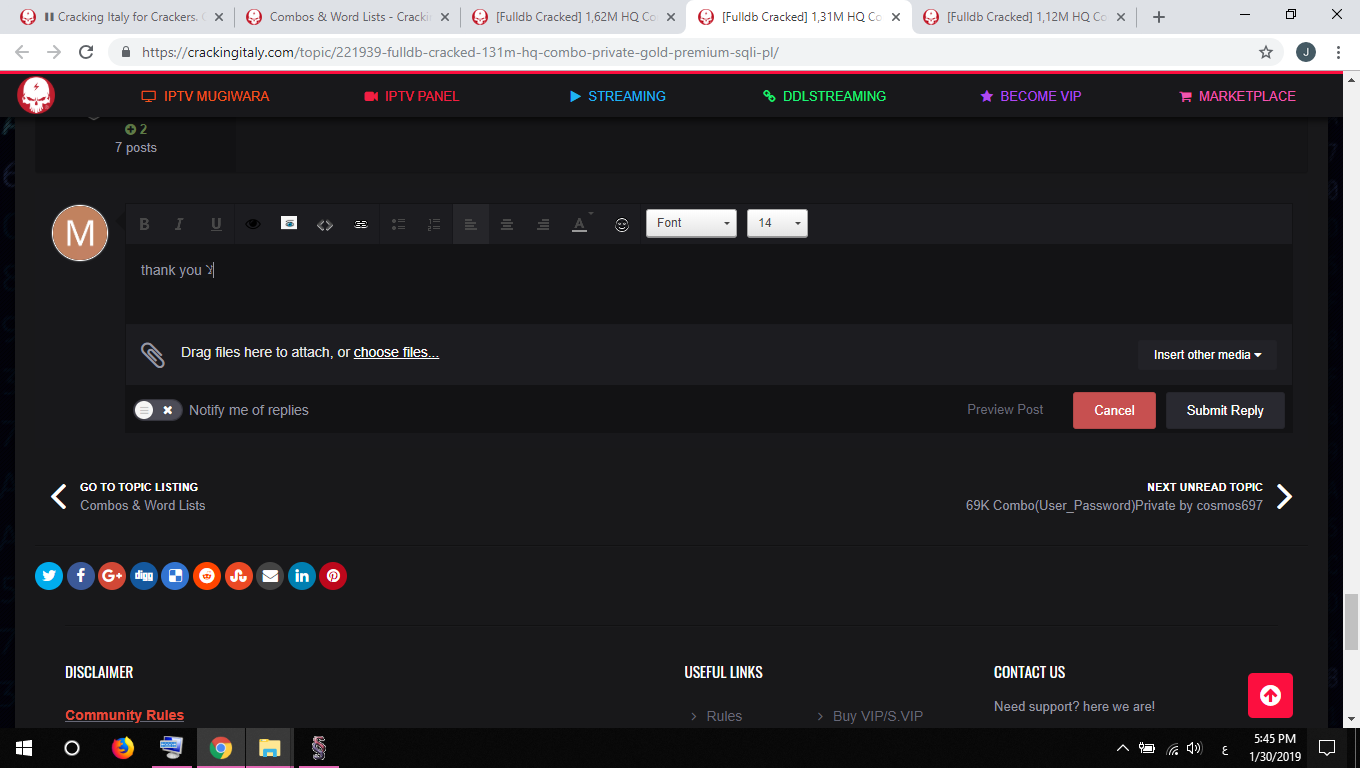Toggle the Notify me of replies switch
The width and height of the screenshot is (1360, 768).
[157, 410]
